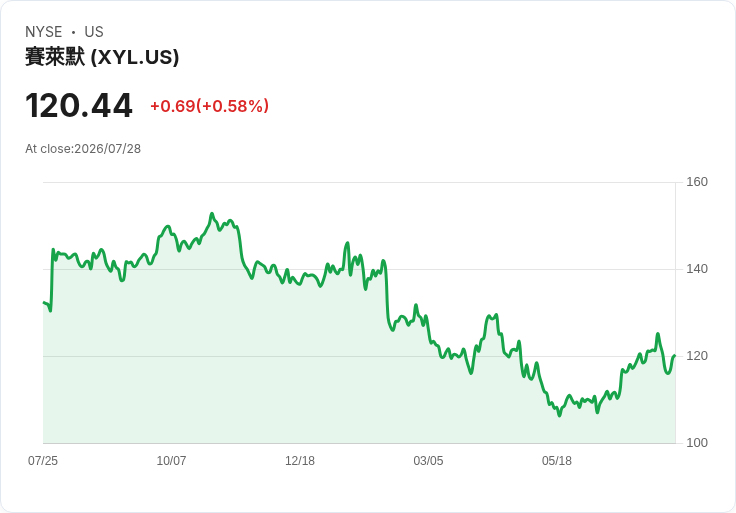The width and height of the screenshot is (736, 513).
Task: Click the 120 y-axis price label
Action: (697, 356)
